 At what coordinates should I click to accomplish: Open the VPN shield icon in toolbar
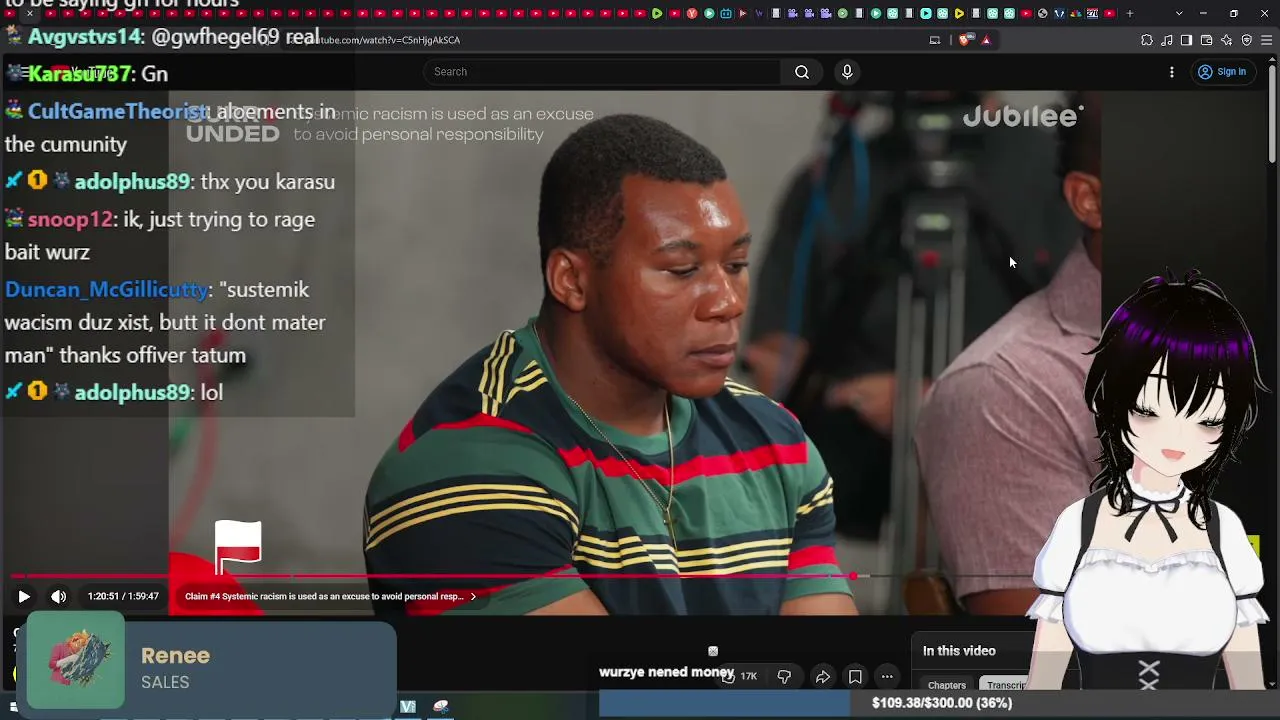[x=1247, y=40]
